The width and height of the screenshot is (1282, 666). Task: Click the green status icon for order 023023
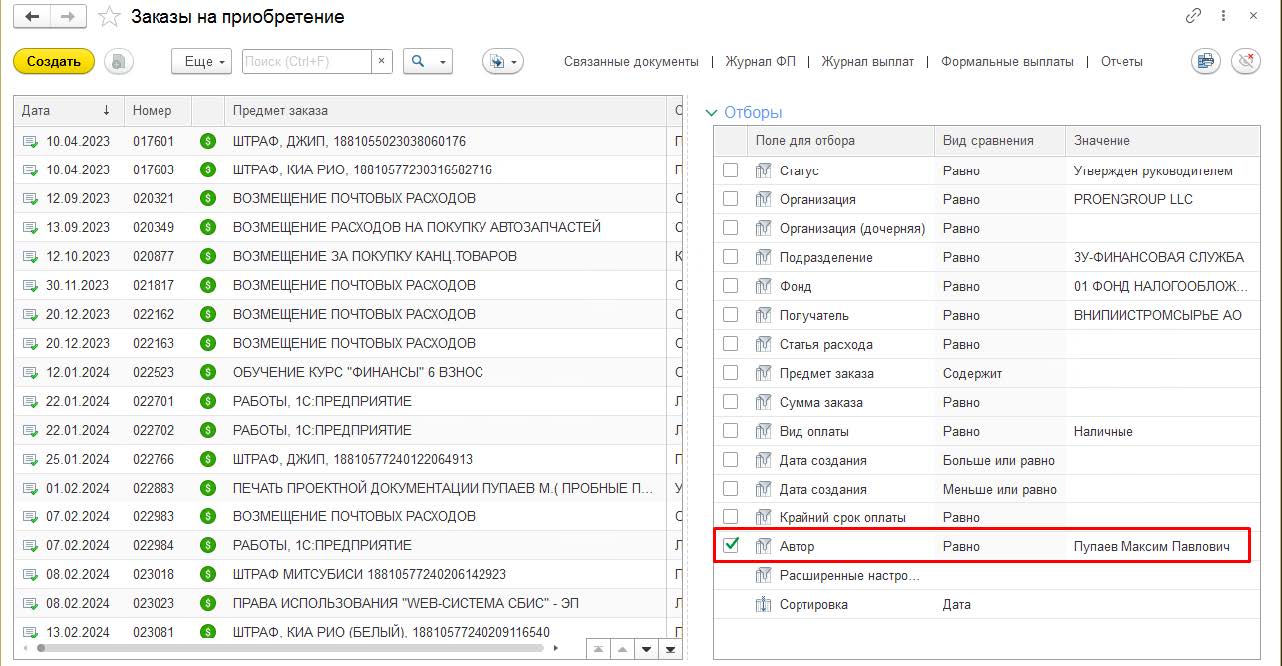(208, 604)
